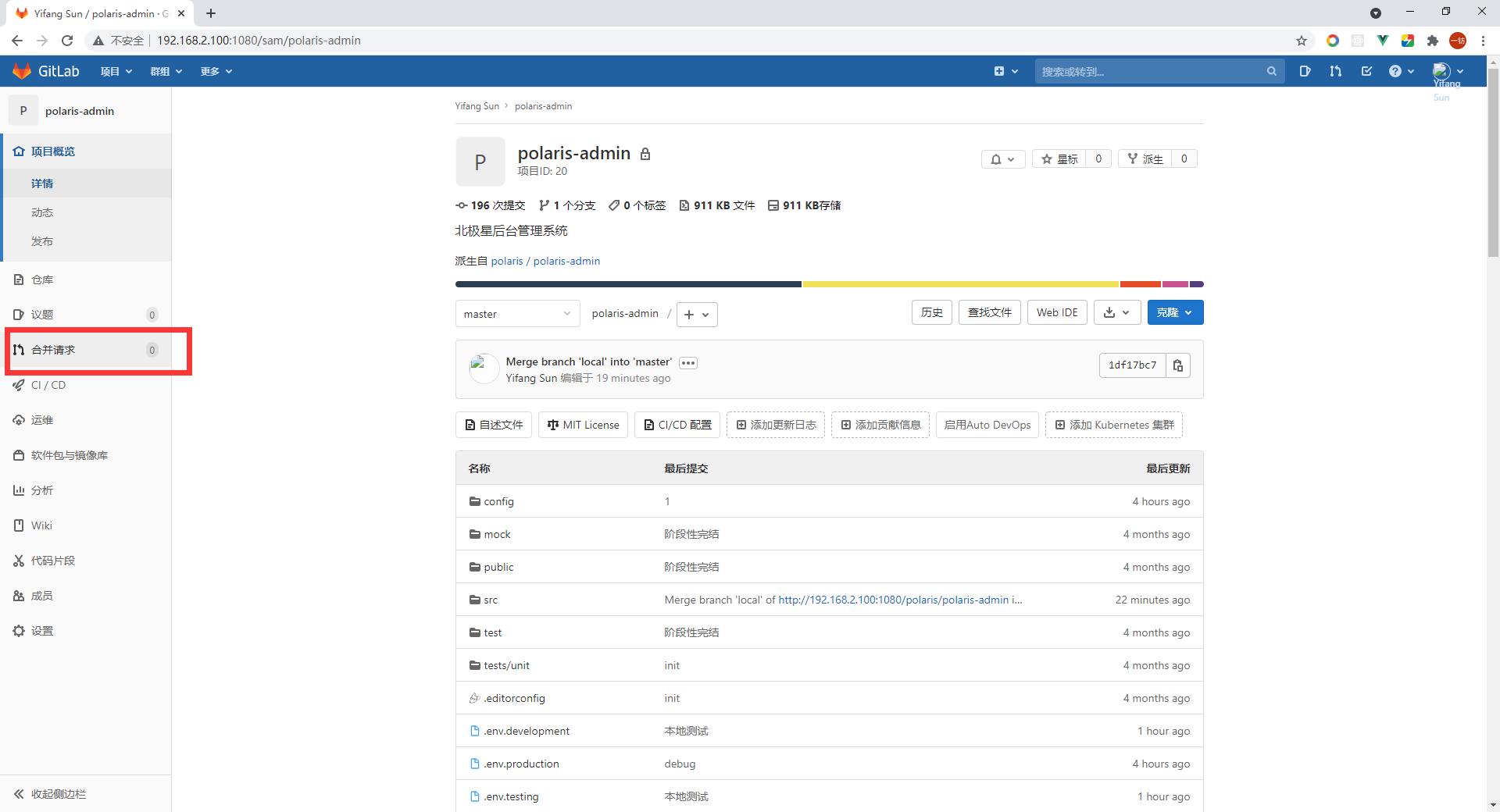The image size is (1500, 812).
Task: Open 设置 settings in sidebar
Action: tap(86, 631)
